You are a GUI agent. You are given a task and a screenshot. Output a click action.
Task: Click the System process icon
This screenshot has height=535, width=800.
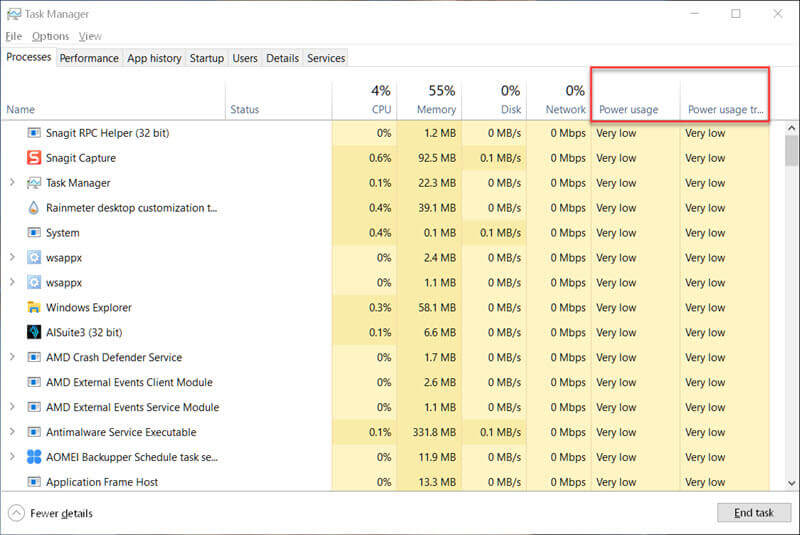click(x=34, y=233)
